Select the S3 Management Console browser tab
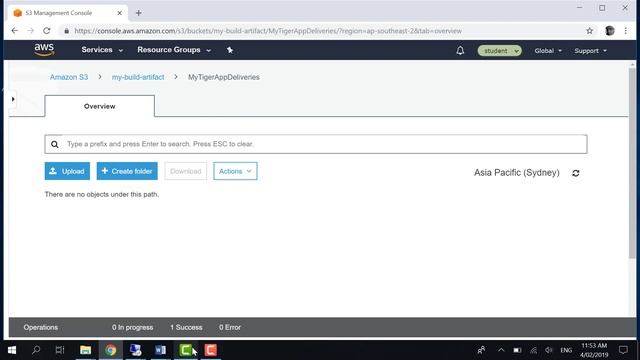 tap(67, 13)
